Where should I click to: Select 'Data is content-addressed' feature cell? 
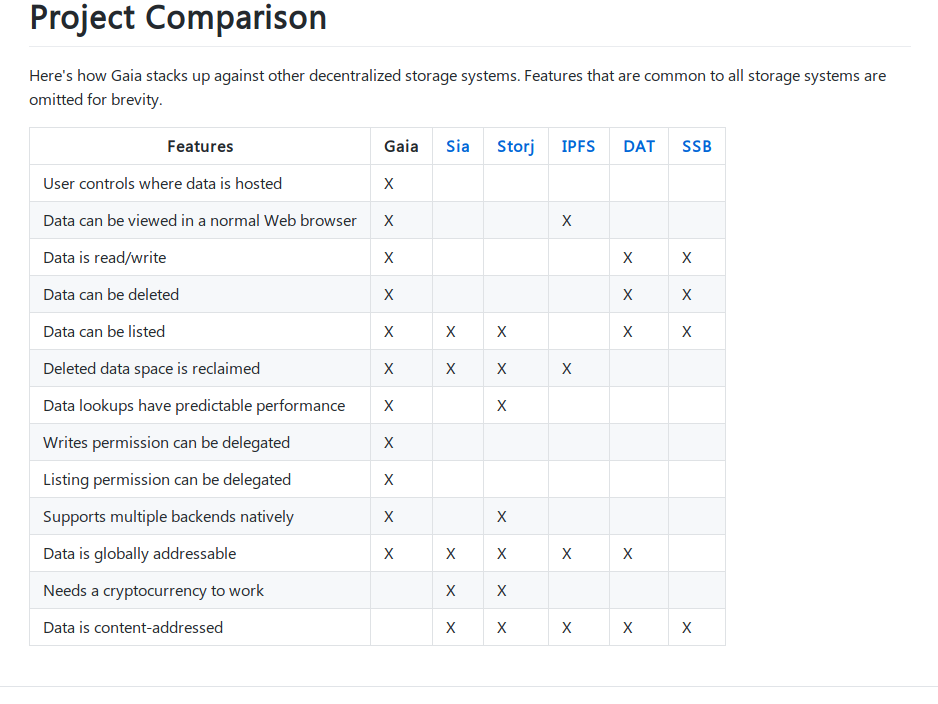click(133, 627)
